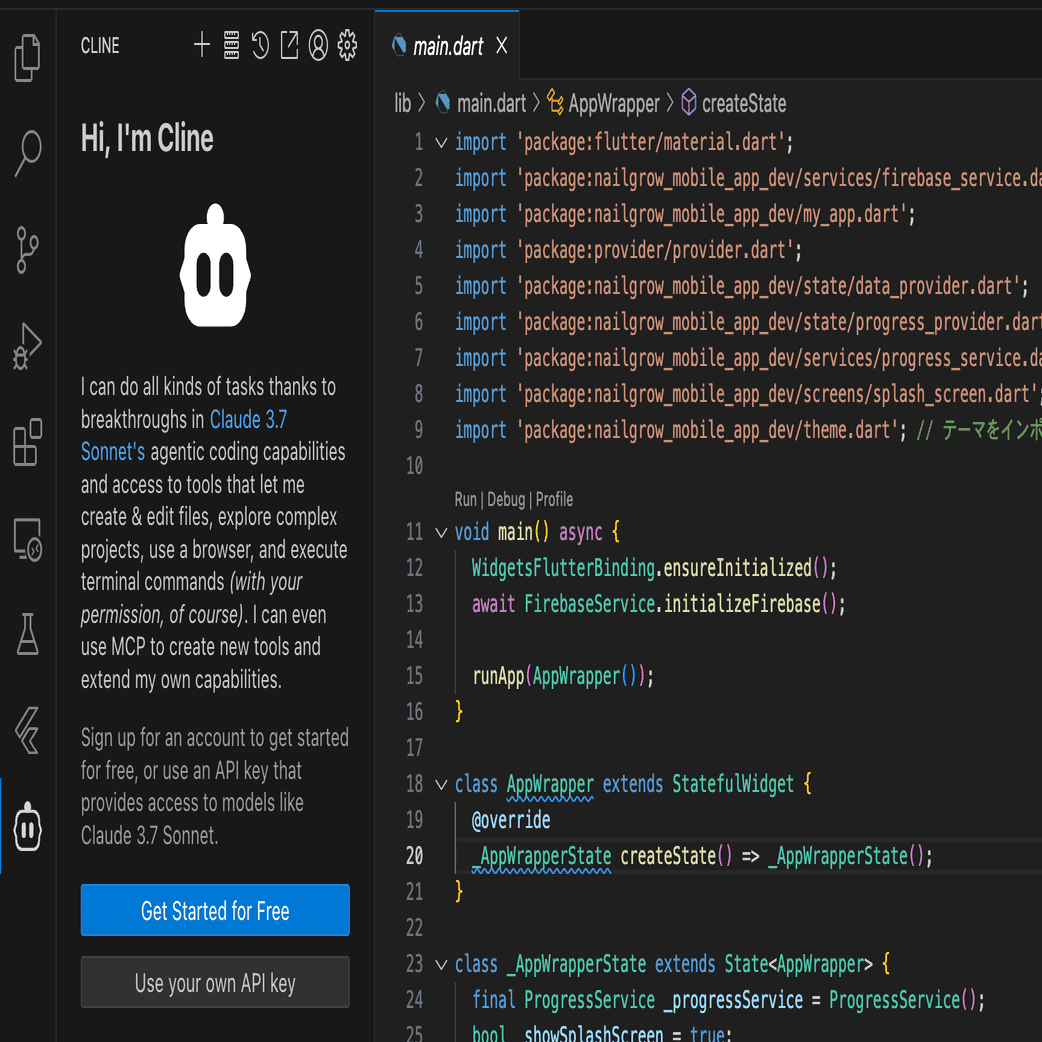Click the Dart file icon in main.dart tab

pos(399,45)
